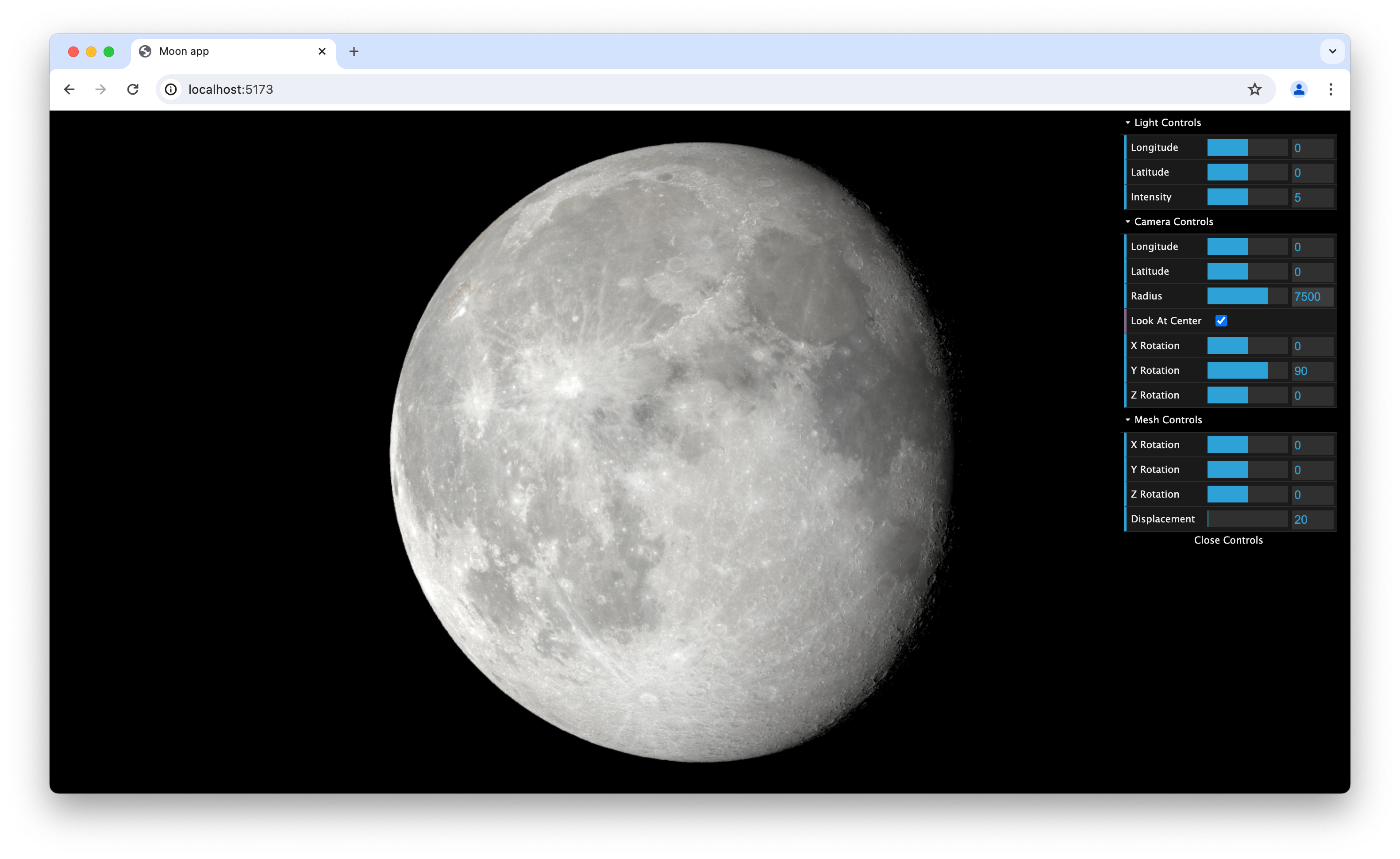Click the browser back arrow
Viewport: 1400px width, 859px height.
(69, 89)
